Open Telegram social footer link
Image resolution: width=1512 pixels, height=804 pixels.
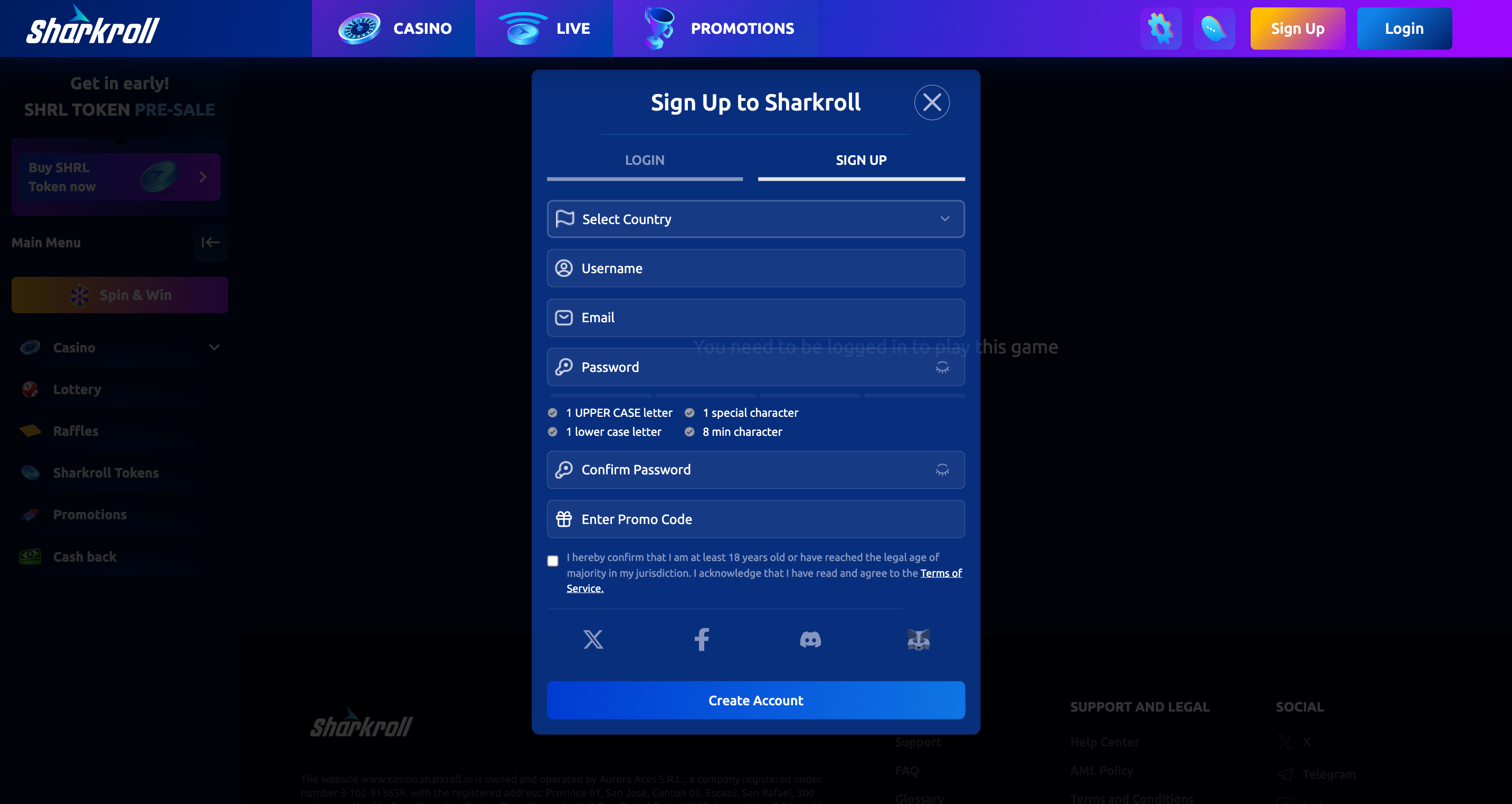coord(1317,774)
